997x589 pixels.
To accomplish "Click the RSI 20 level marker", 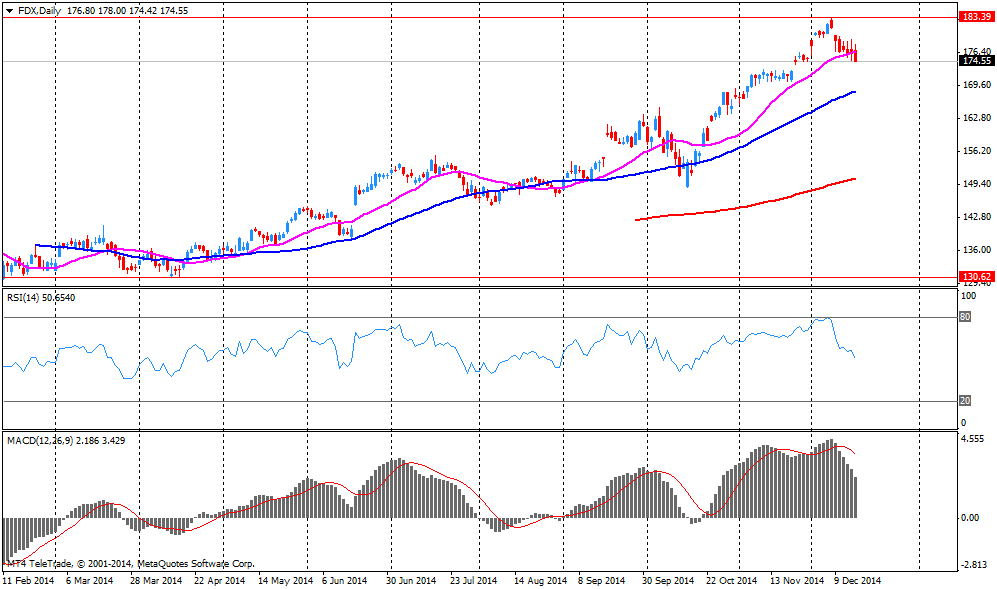I will click(x=965, y=401).
